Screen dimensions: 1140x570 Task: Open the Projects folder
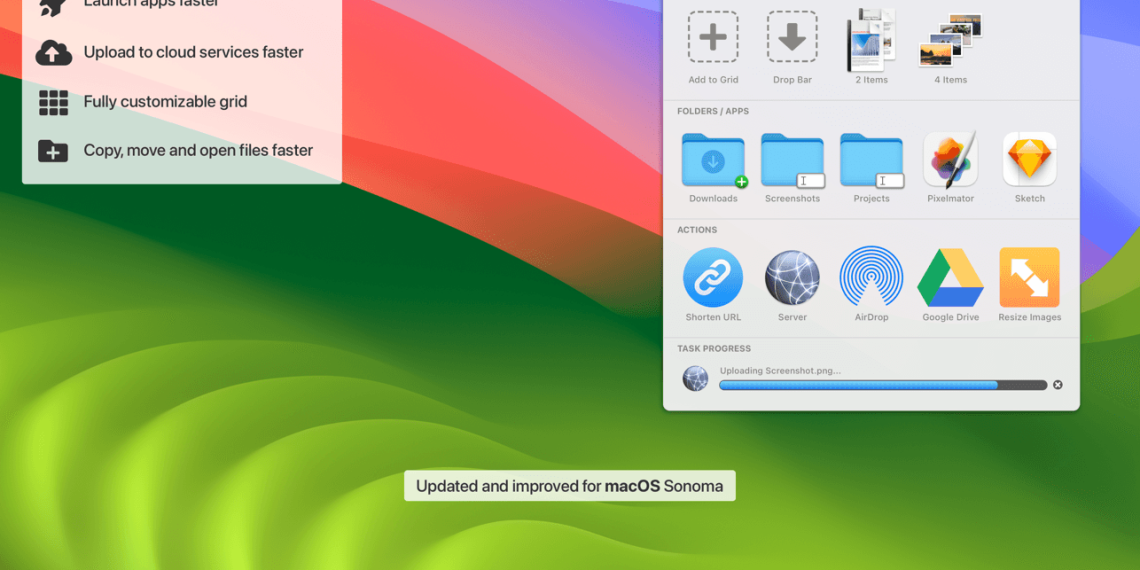pyautogui.click(x=871, y=160)
